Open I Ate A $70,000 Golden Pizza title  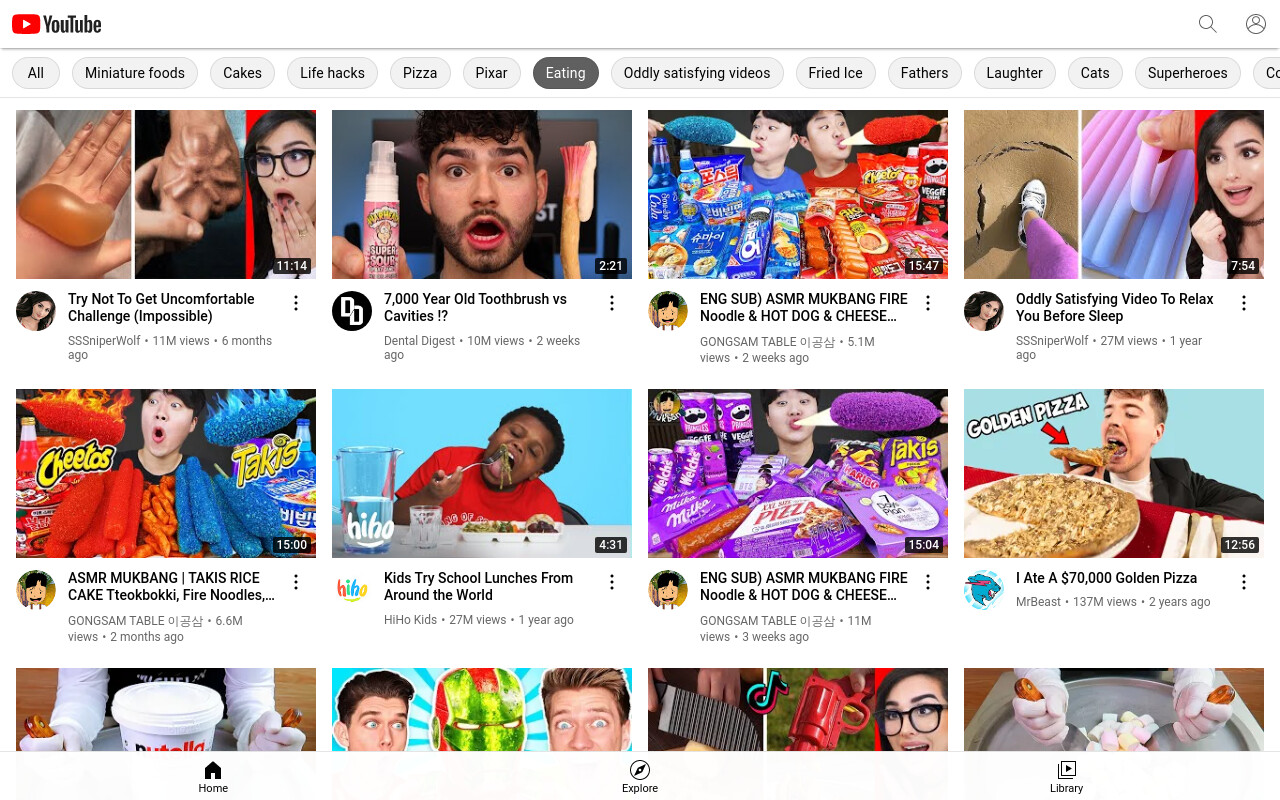coord(1106,578)
